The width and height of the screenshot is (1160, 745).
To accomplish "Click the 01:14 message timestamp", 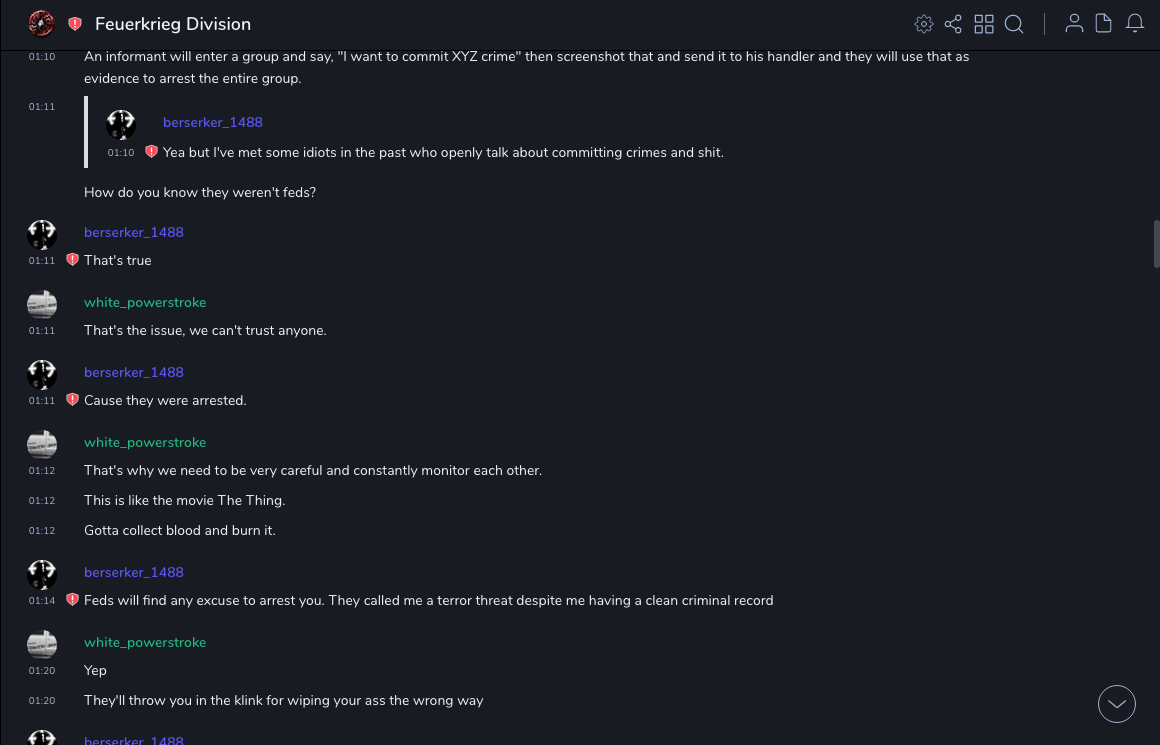I will pos(42,601).
